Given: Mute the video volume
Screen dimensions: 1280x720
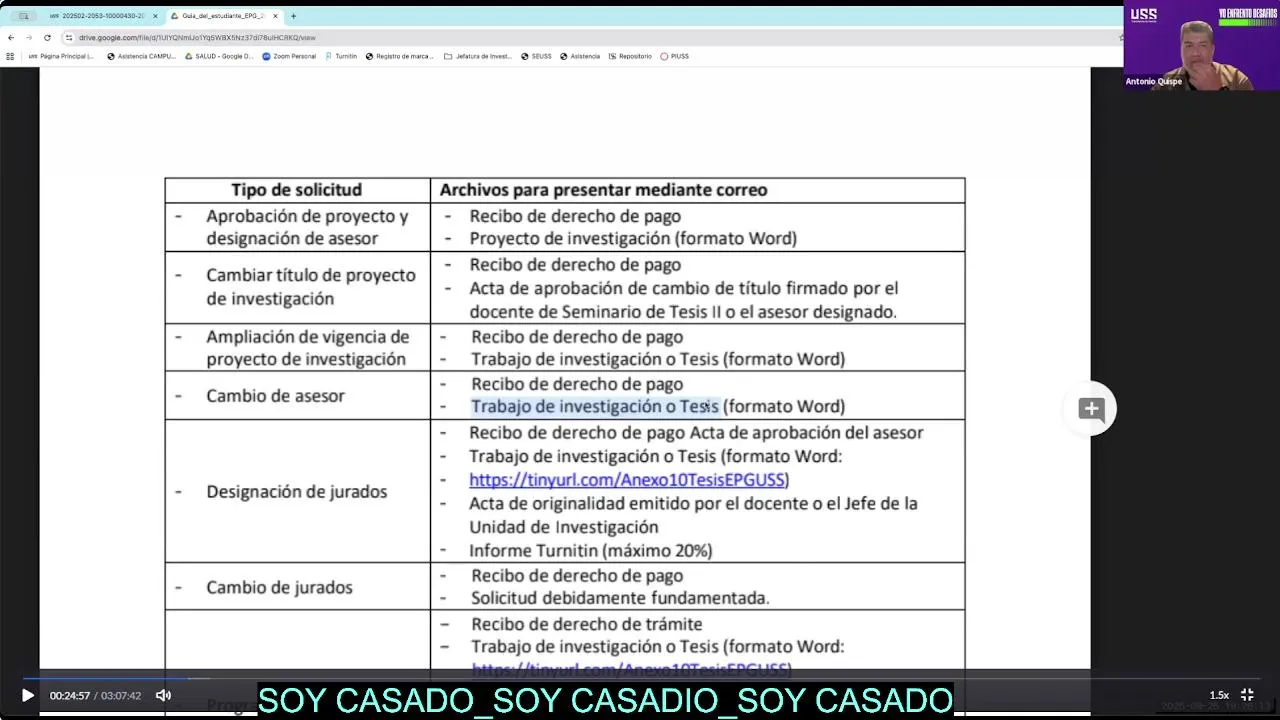Looking at the screenshot, I should pos(163,695).
